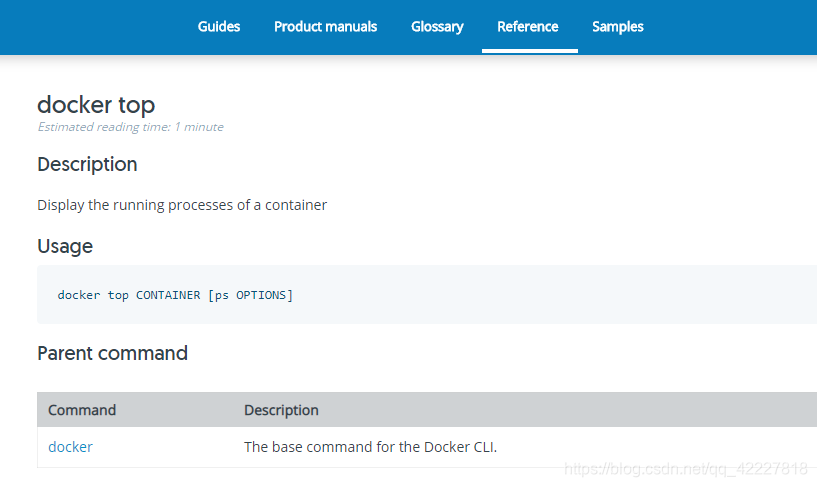Viewport: 817px width, 487px height.
Task: Click 'Display the running processes of a container'
Action: click(182, 205)
